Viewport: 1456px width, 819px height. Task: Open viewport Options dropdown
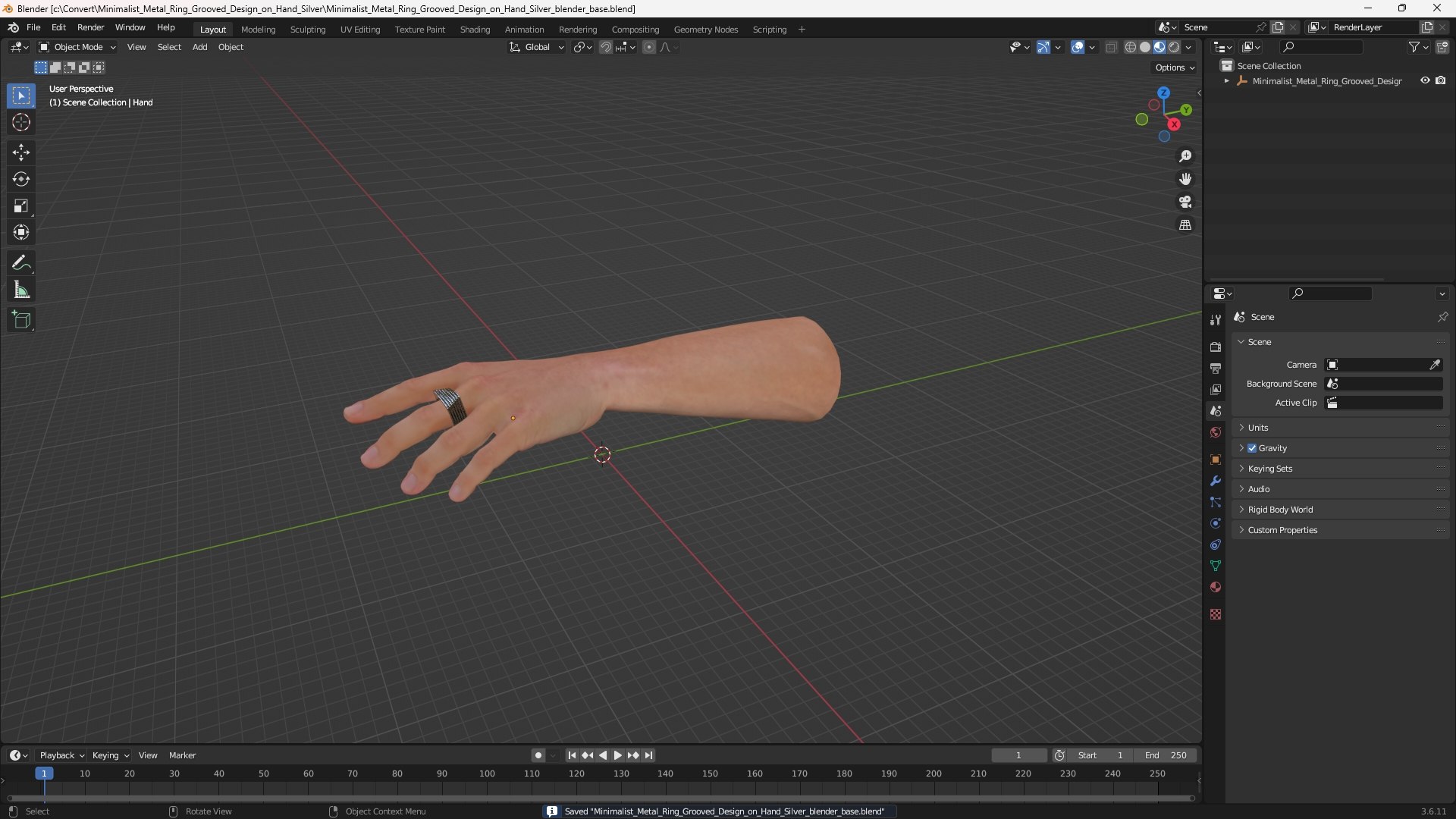1175,67
